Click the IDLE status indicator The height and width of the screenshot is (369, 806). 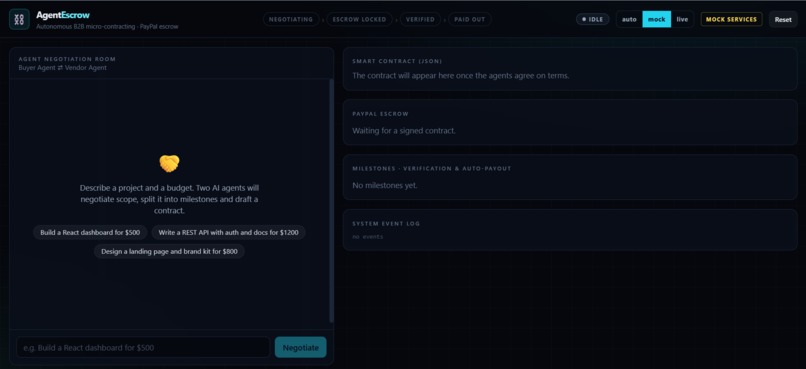[593, 20]
